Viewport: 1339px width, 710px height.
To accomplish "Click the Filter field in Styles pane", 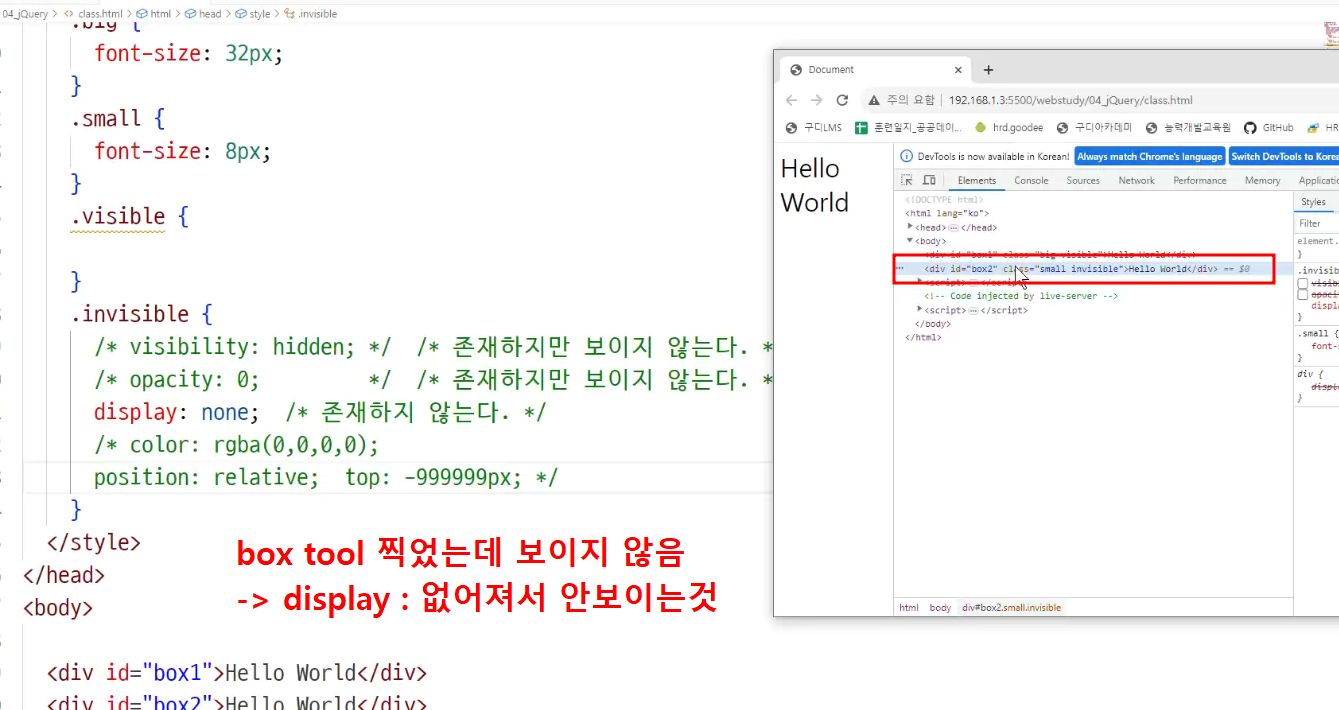I will click(x=1317, y=223).
